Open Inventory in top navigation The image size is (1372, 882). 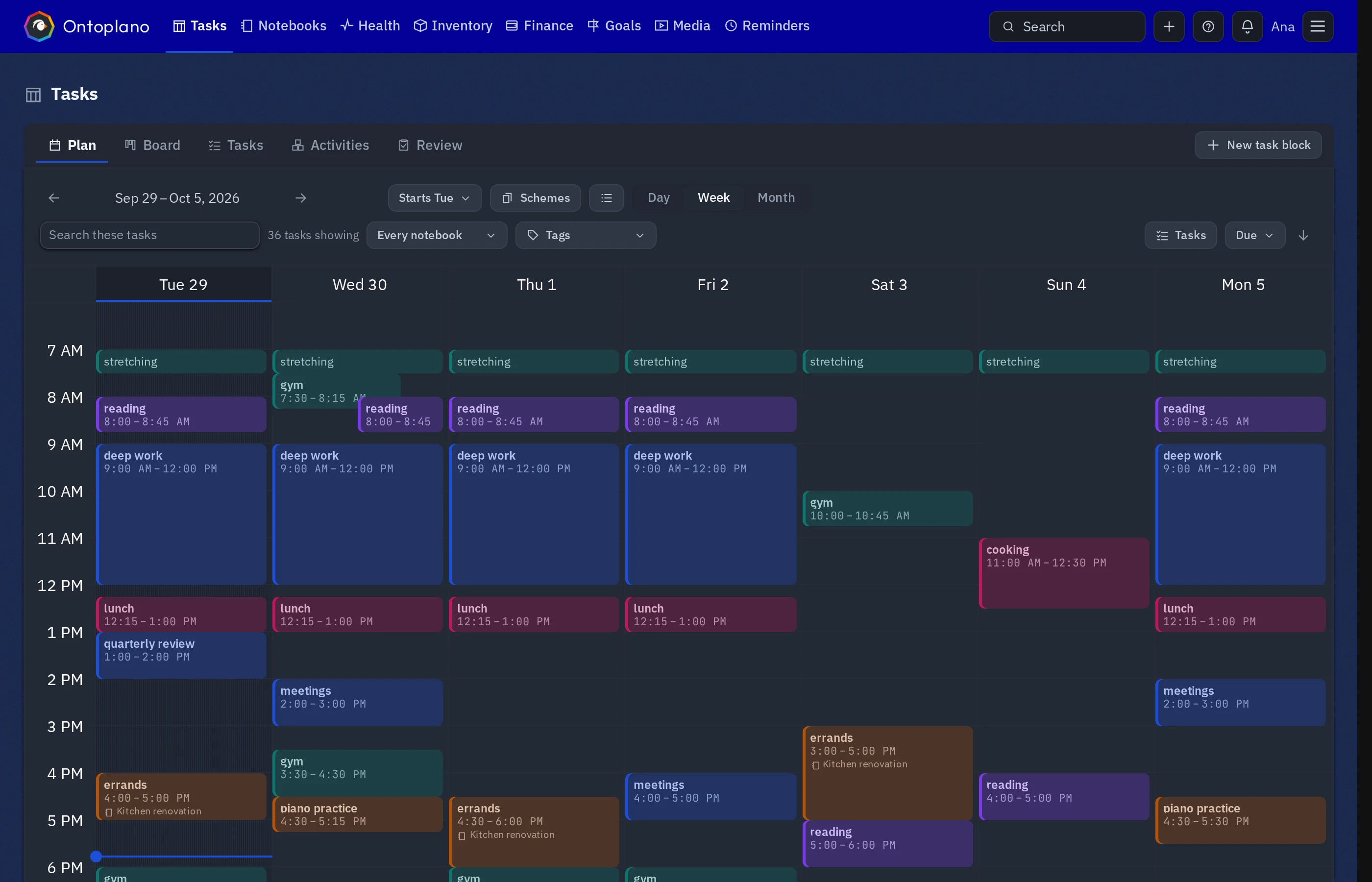click(x=453, y=26)
